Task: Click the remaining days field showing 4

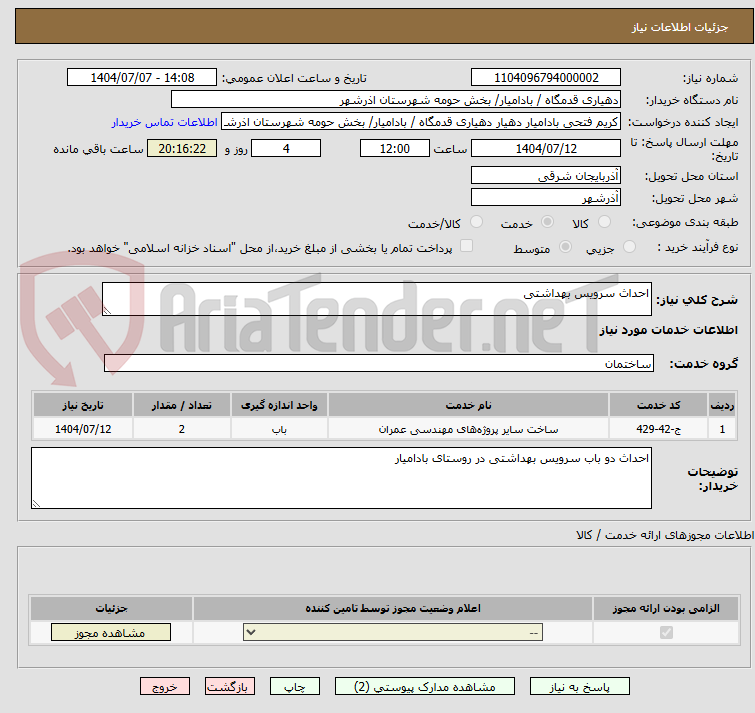Action: pos(286,148)
